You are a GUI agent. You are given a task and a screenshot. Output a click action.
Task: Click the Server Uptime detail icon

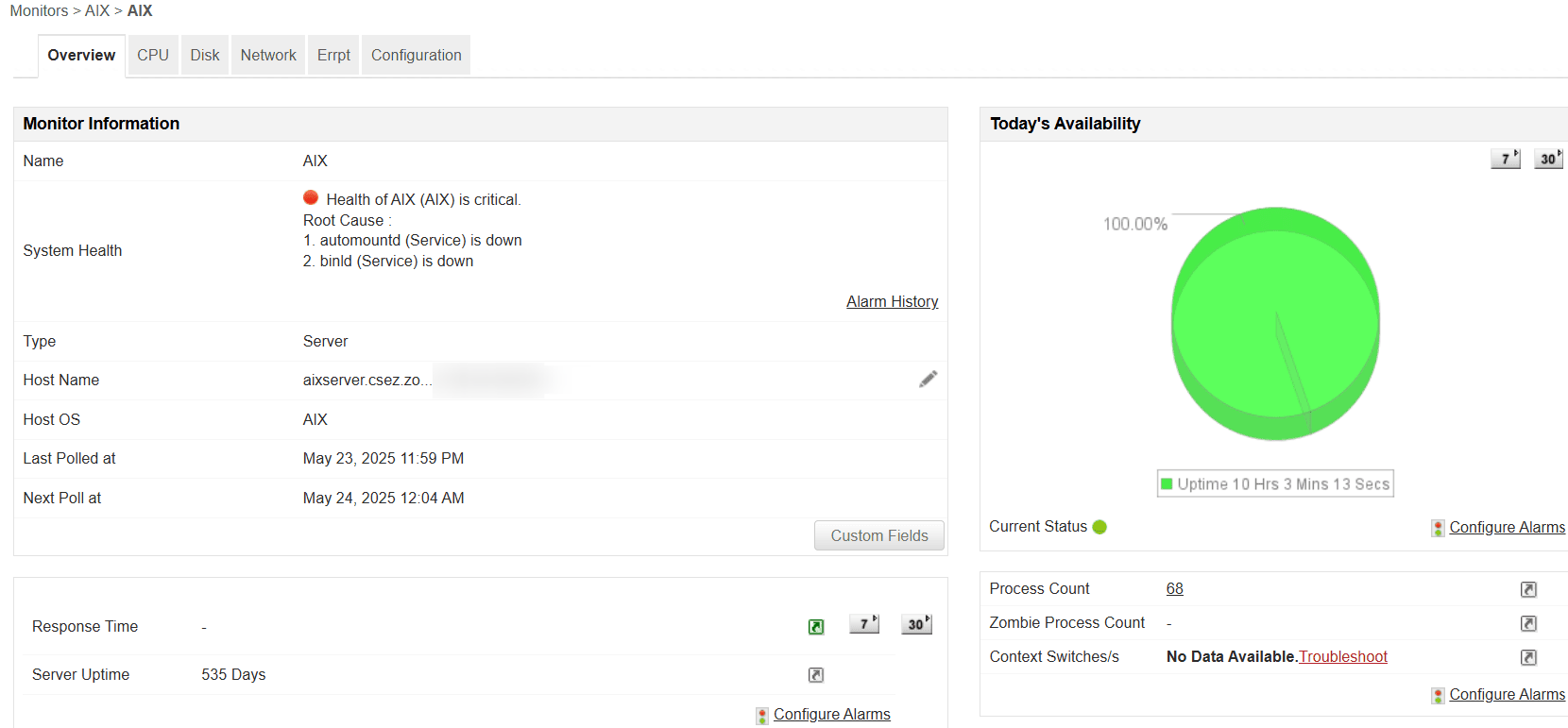pos(816,674)
